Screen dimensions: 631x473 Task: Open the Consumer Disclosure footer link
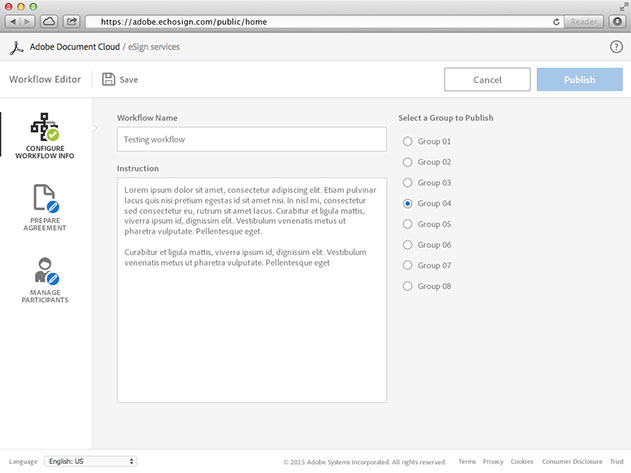point(572,462)
